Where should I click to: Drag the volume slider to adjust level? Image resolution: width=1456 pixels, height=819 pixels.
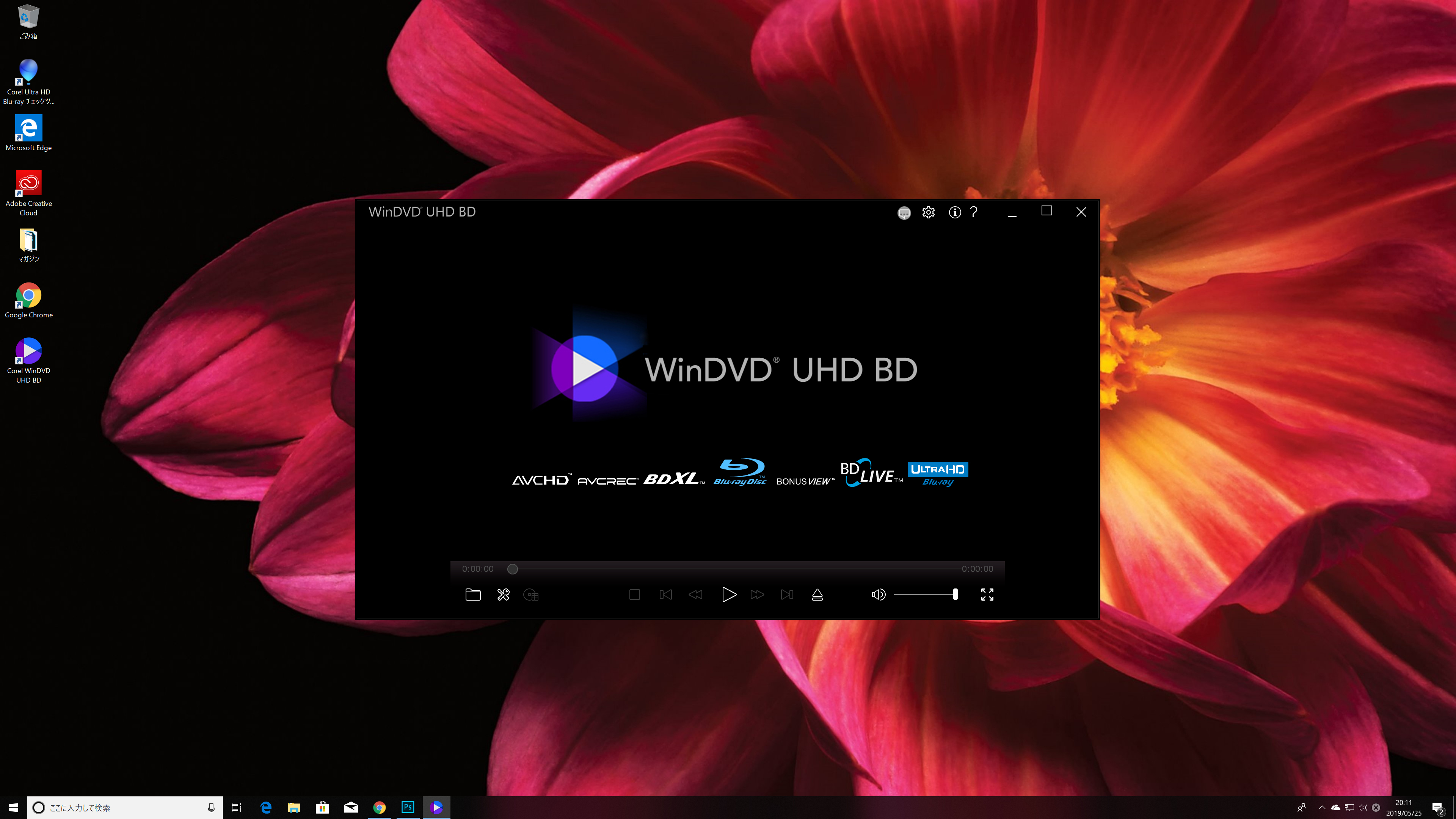tap(955, 595)
